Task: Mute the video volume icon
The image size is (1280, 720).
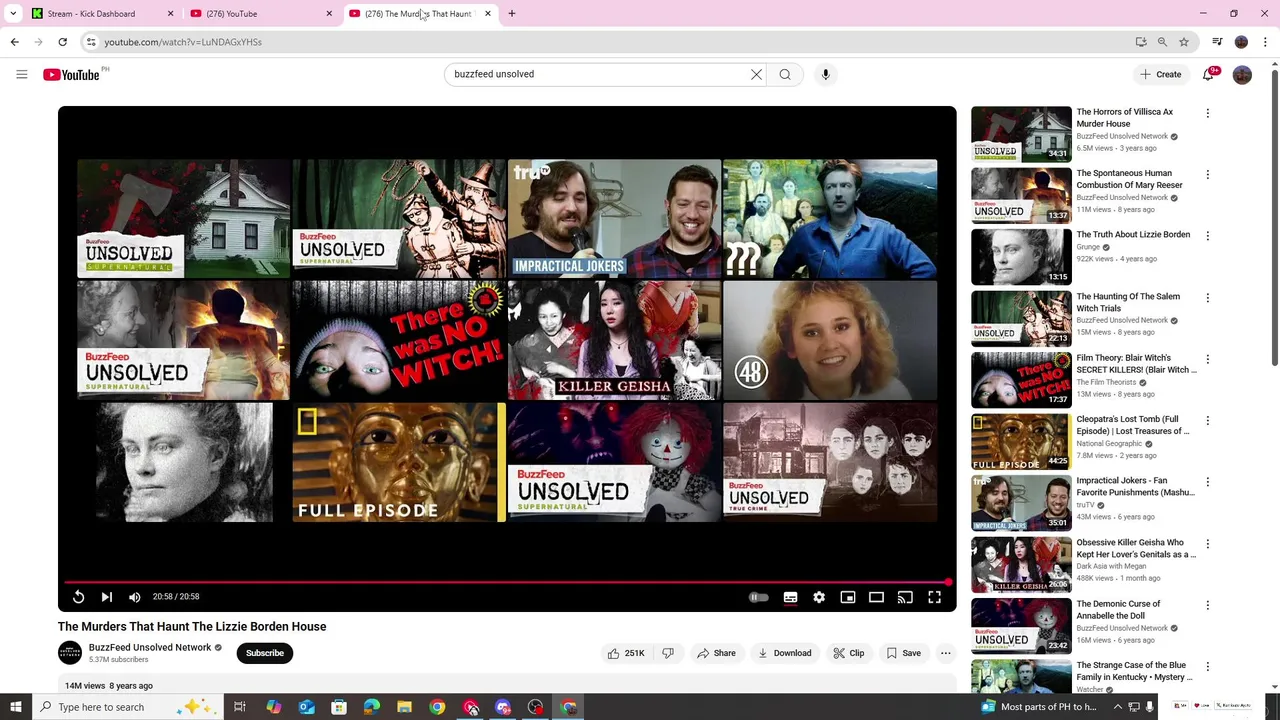Action: coord(135,597)
